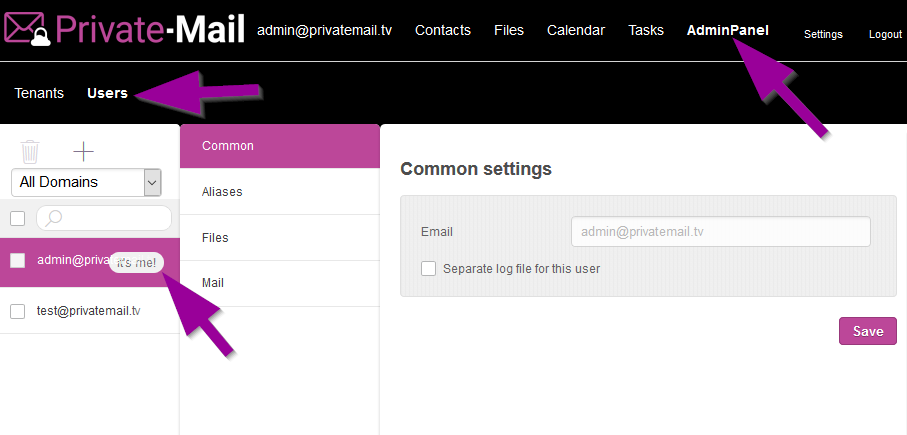
Task: Enable separate log file for this user
Action: pos(429,268)
